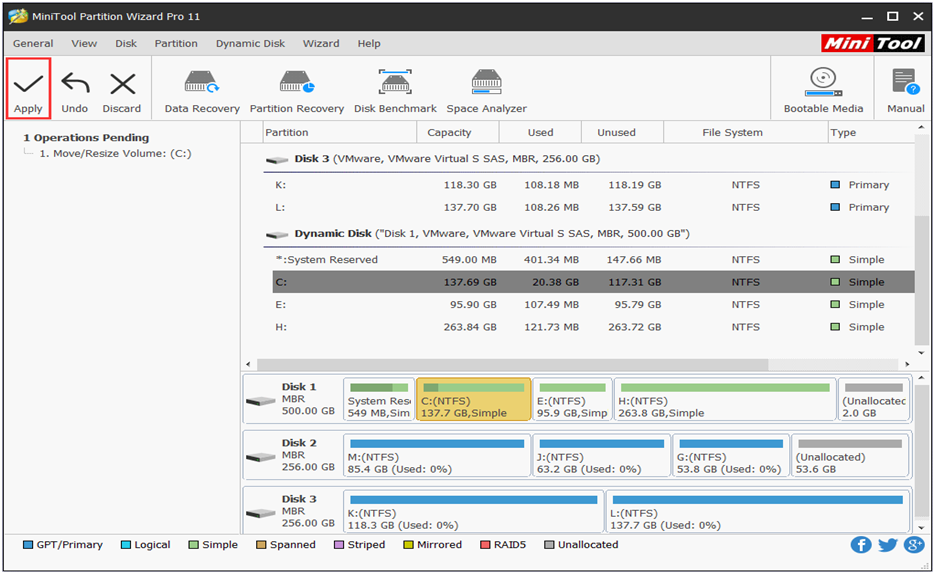
Task: Click Dynamic Disk header icon in list
Action: [x=277, y=235]
